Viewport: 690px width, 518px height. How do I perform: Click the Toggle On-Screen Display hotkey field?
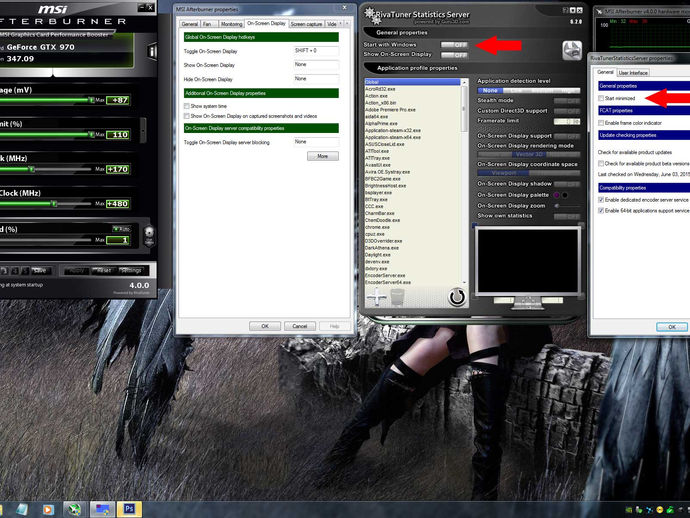point(316,51)
